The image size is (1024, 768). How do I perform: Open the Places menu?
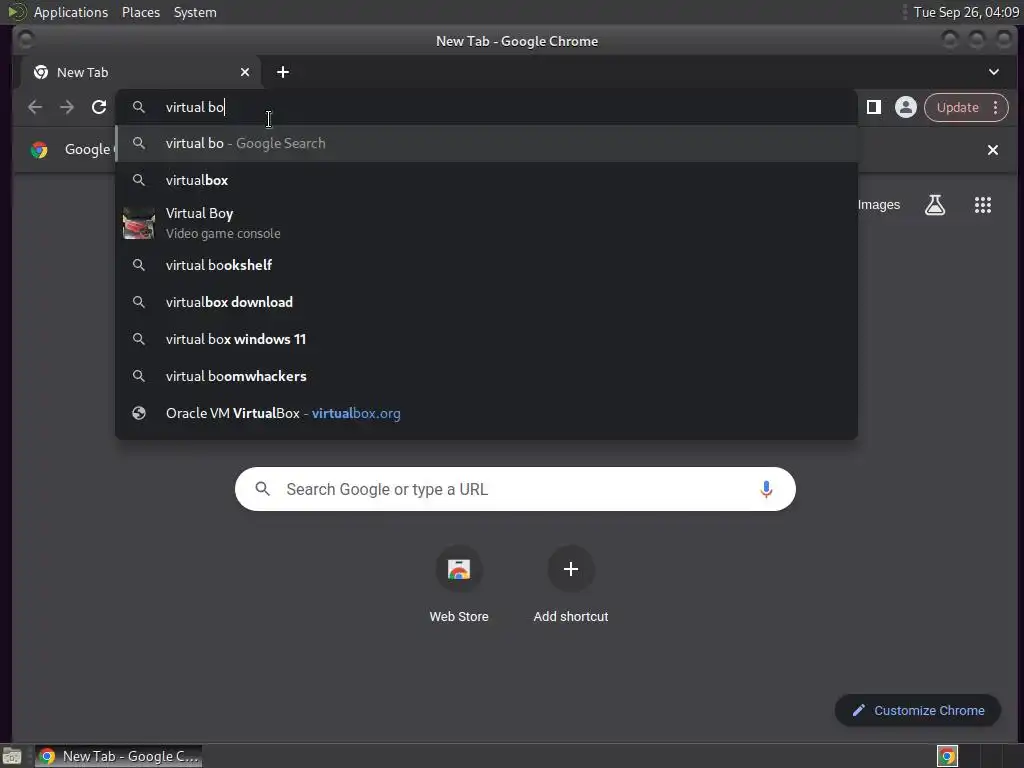coord(140,12)
